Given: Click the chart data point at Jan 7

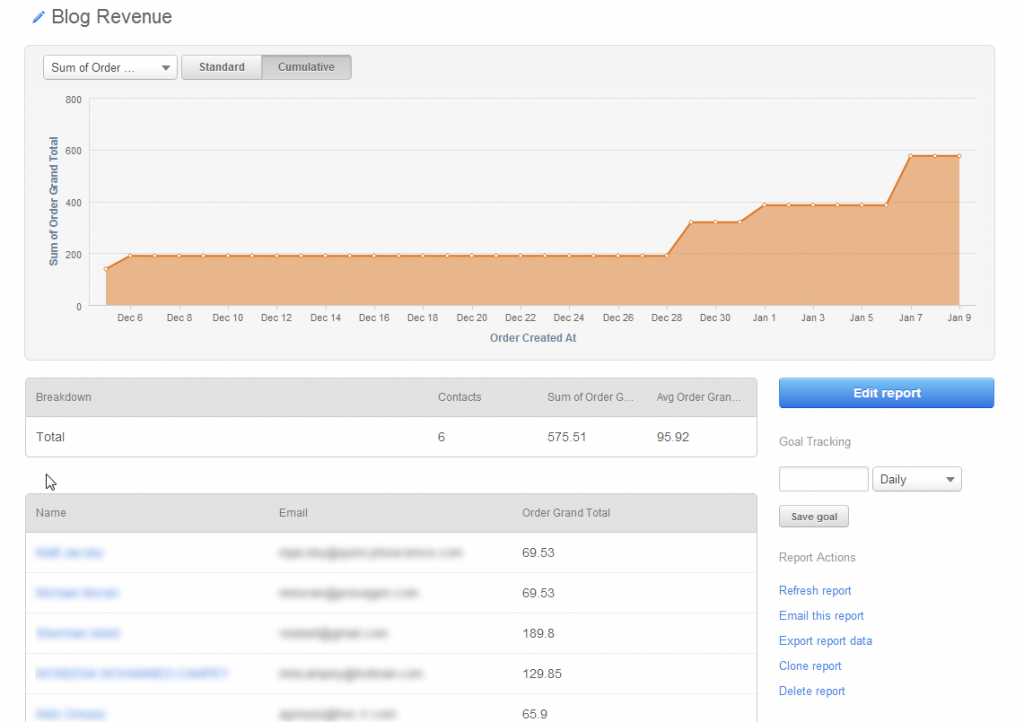Looking at the screenshot, I should 910,156.
